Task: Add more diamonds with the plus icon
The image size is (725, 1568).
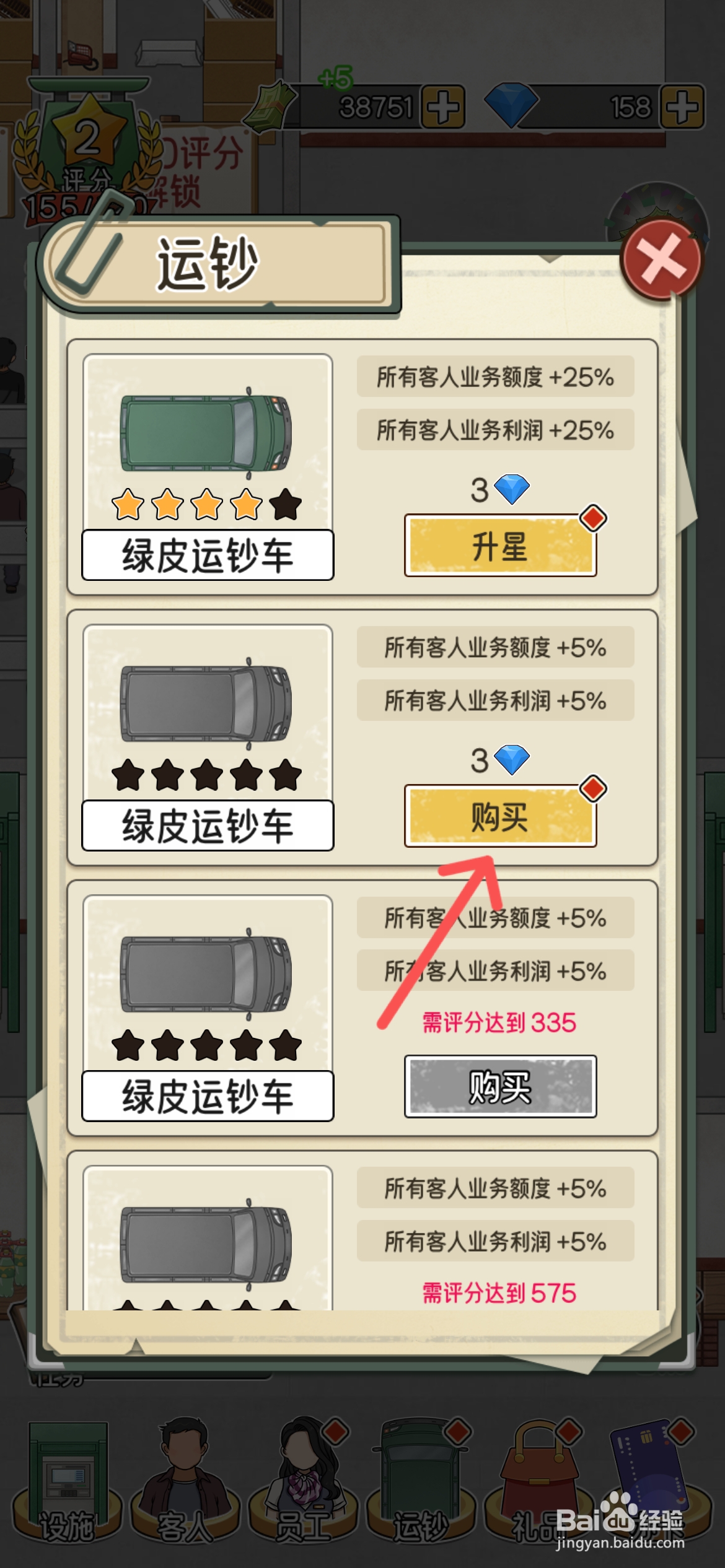Action: [682, 107]
